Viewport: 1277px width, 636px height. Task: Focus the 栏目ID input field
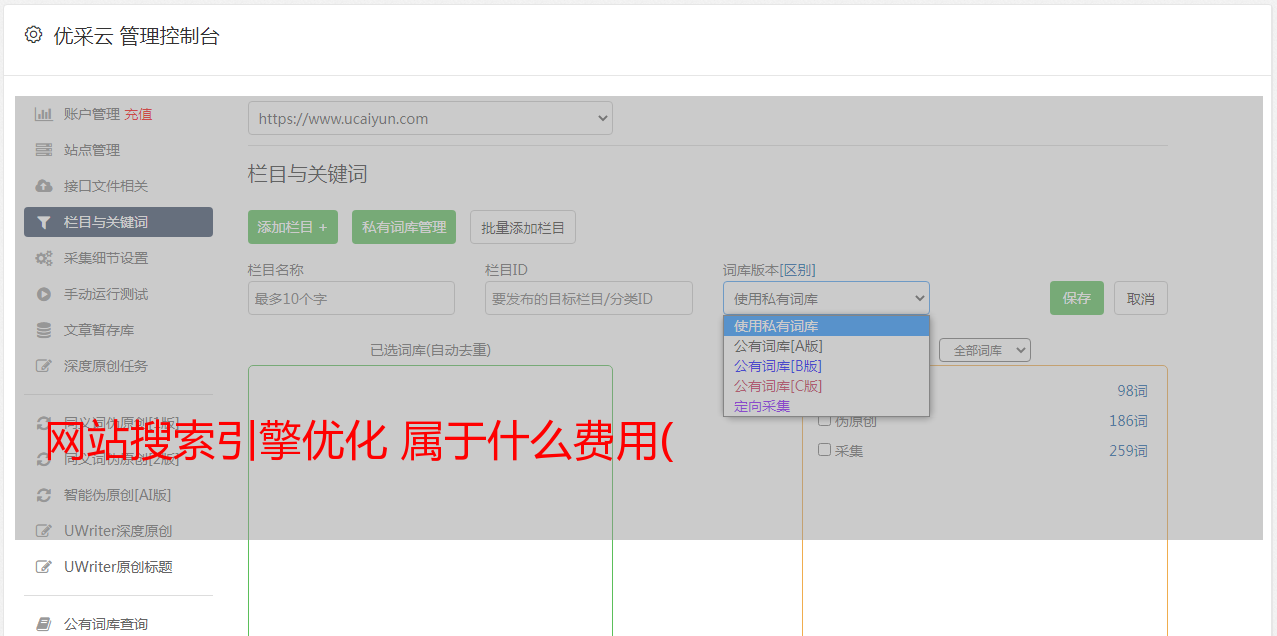click(588, 298)
